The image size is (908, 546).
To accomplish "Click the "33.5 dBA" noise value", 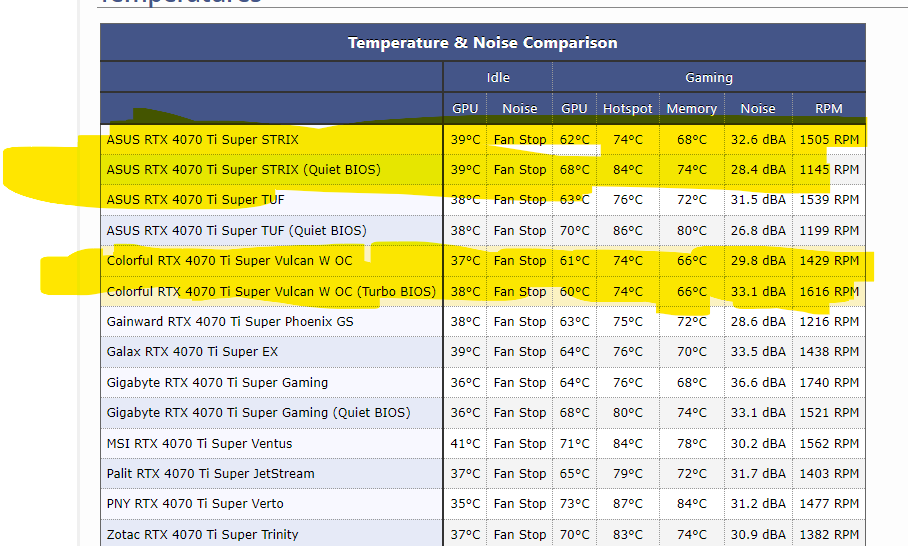I will click(758, 351).
